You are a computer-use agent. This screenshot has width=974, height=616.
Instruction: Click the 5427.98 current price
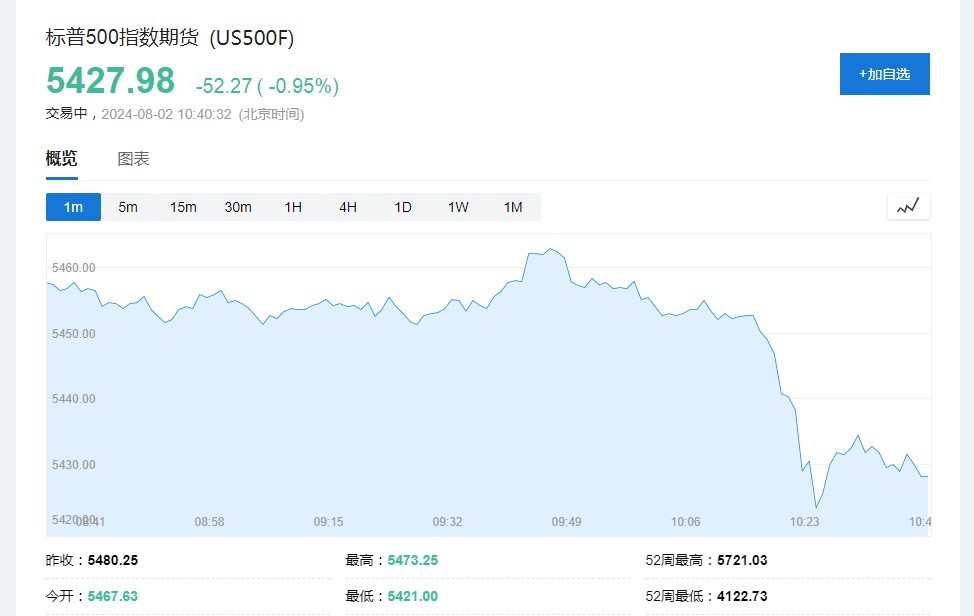[x=110, y=81]
